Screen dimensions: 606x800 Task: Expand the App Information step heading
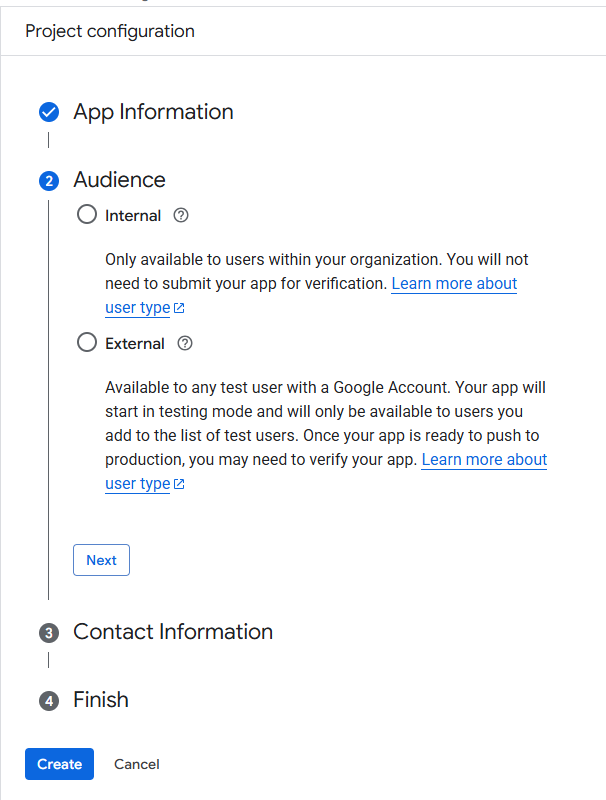(x=153, y=112)
